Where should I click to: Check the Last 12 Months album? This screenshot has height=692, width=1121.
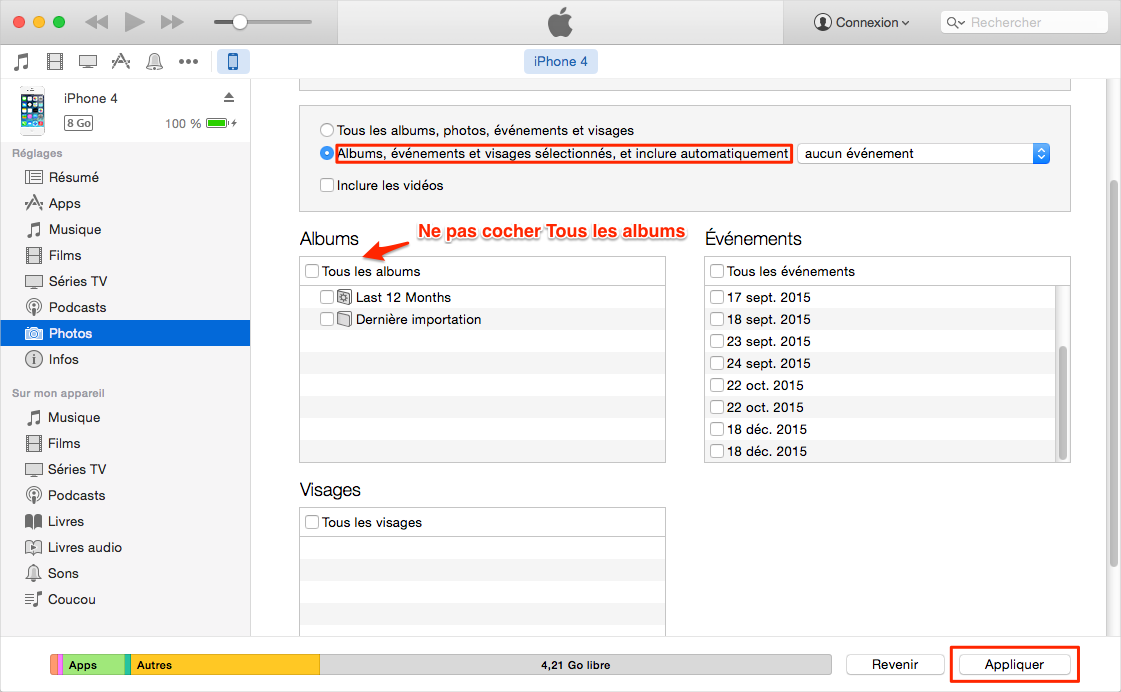click(327, 297)
